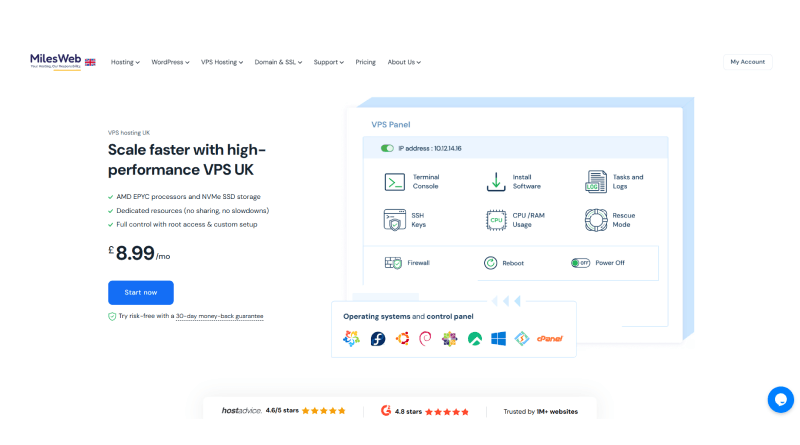Click the 'VPS hosting UK' text
The width and height of the screenshot is (800, 445).
click(x=129, y=133)
